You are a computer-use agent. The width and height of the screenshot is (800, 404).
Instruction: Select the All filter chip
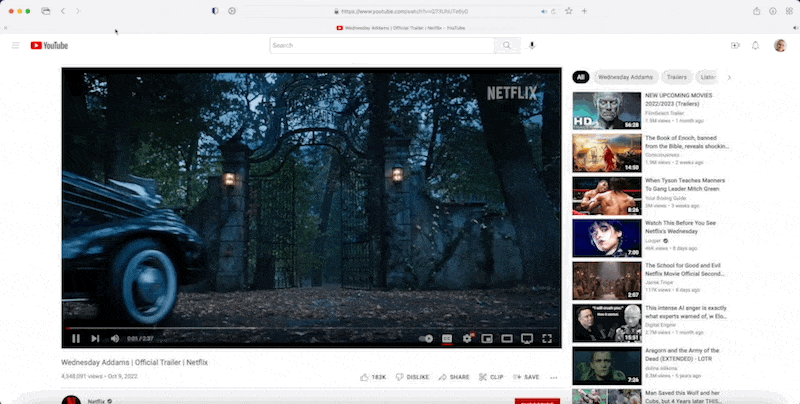[x=581, y=77]
